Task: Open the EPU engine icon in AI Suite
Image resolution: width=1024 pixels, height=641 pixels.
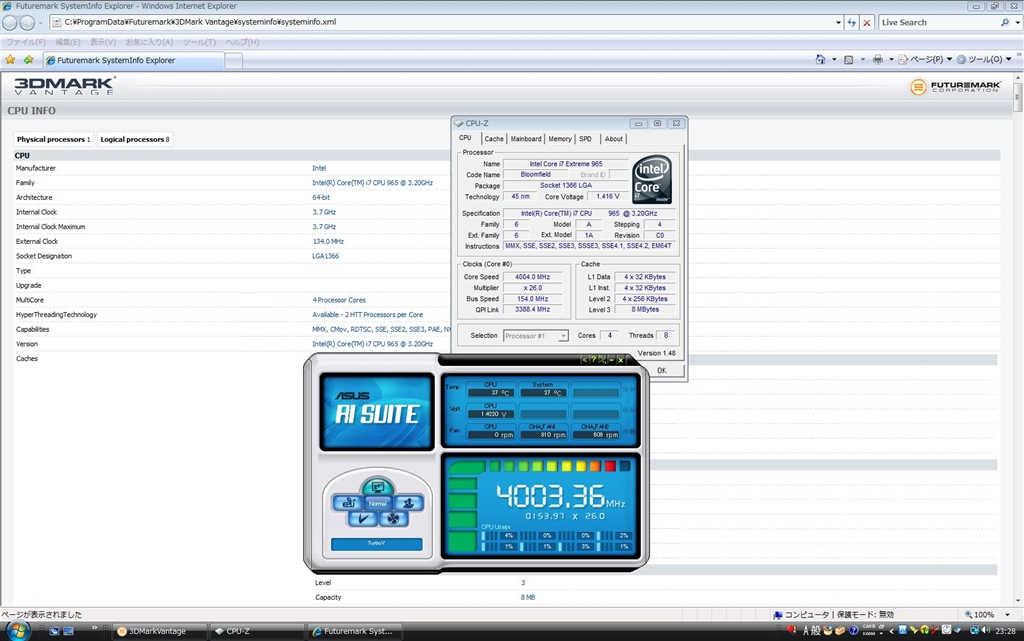Action: [347, 503]
